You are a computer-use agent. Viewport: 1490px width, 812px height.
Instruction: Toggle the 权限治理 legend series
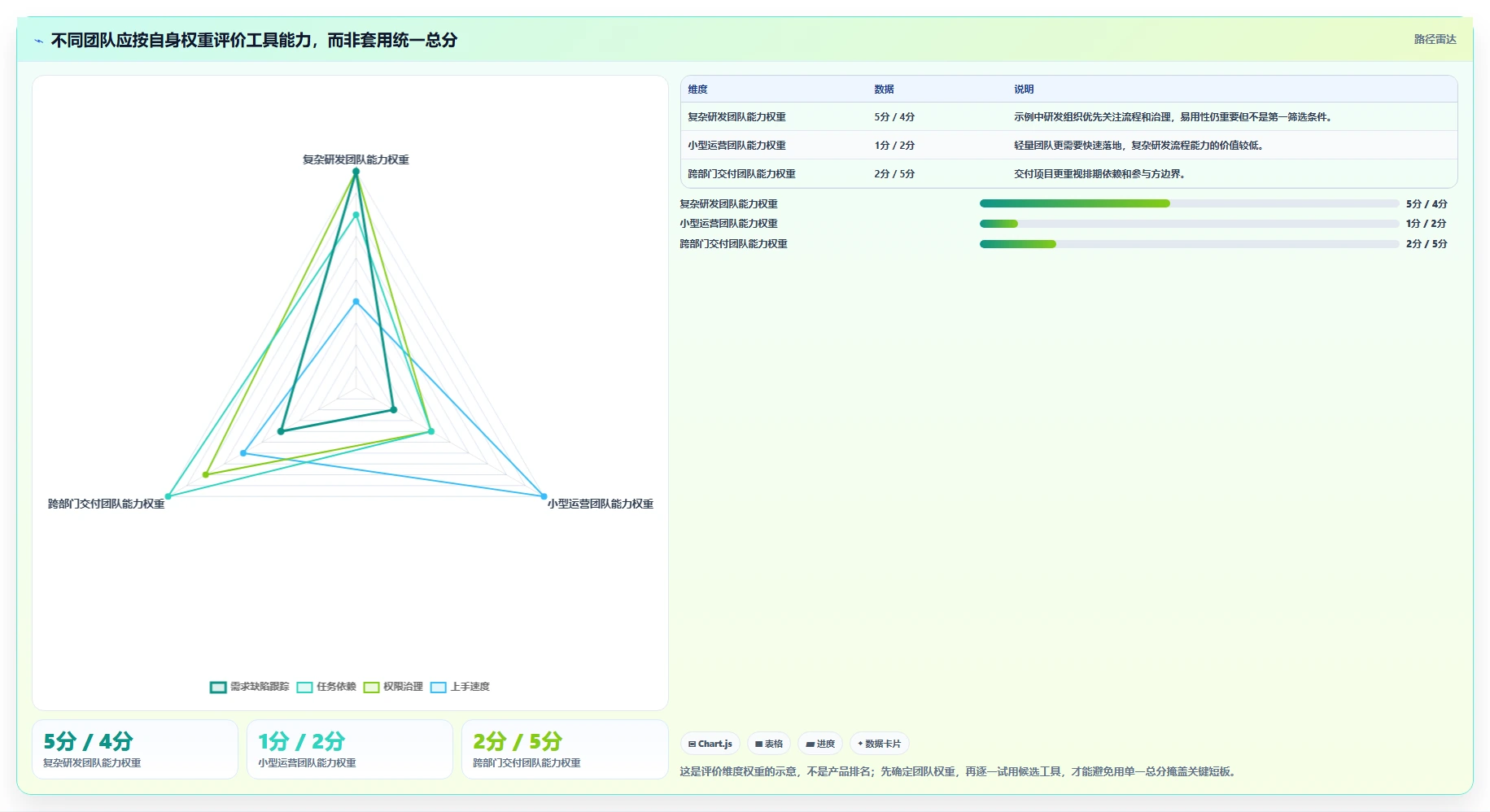point(393,687)
